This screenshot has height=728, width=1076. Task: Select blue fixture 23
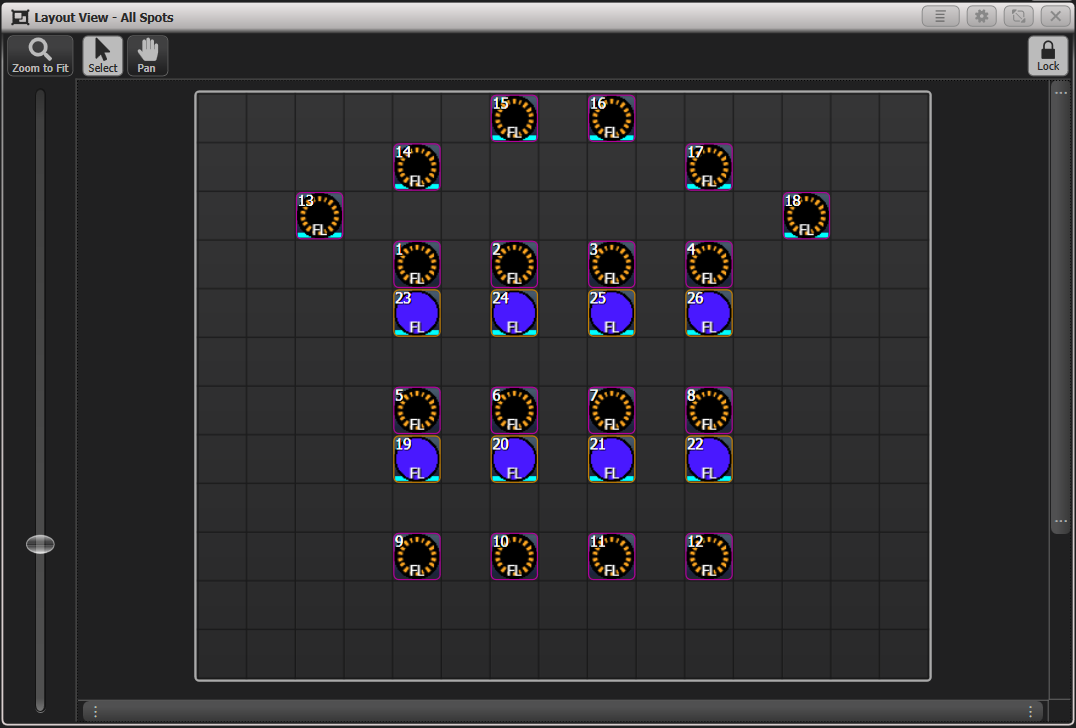pos(417,313)
